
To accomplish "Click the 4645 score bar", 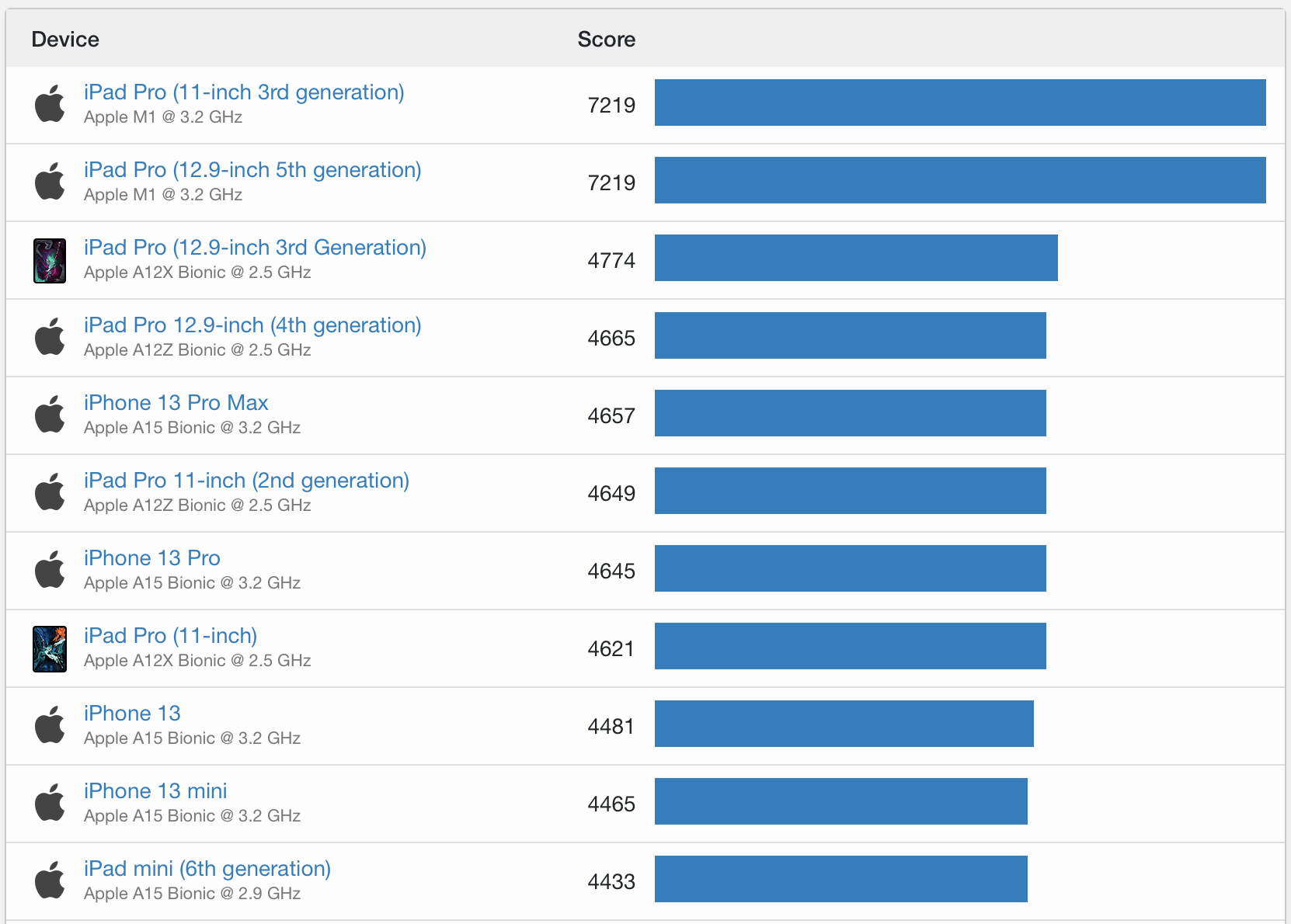I will click(851, 568).
